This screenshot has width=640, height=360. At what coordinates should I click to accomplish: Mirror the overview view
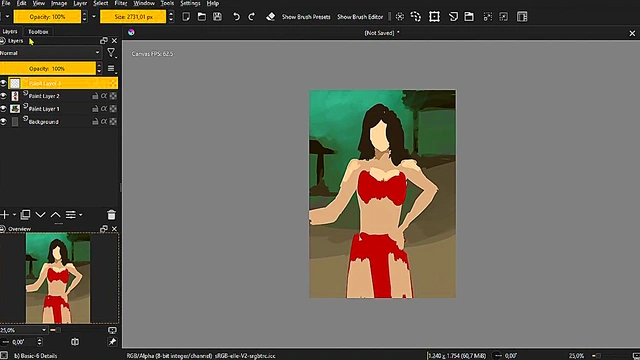pyautogui.click(x=75, y=342)
